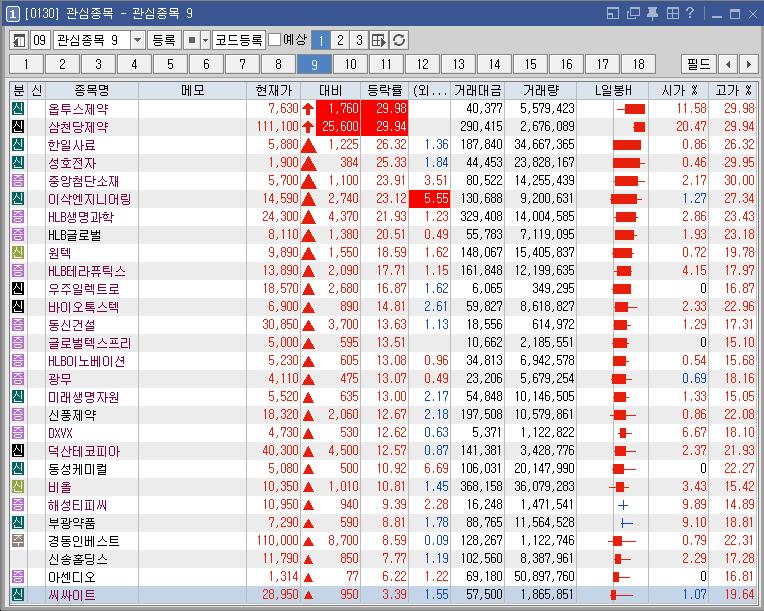Open help via the question mark icon

tap(690, 13)
